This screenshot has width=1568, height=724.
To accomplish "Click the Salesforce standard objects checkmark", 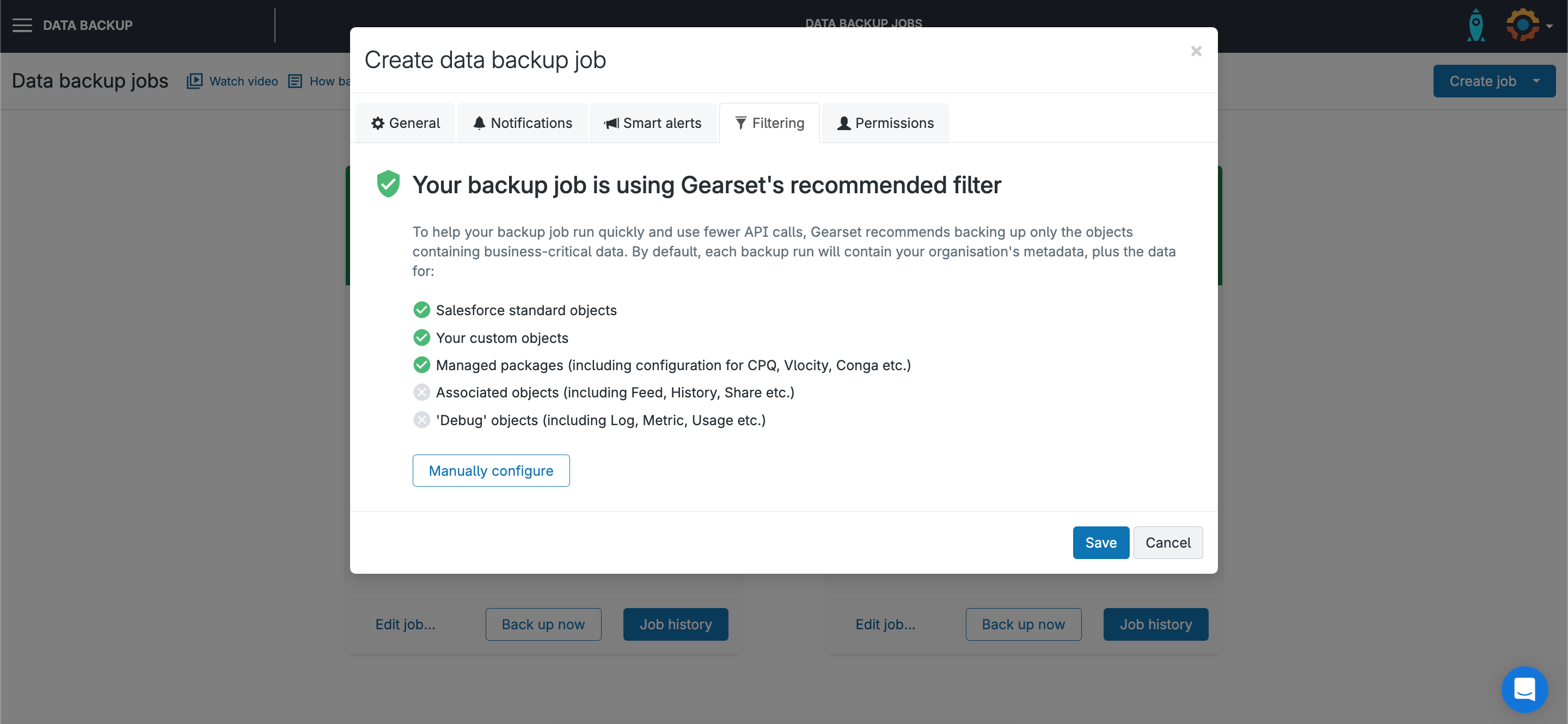I will (421, 310).
